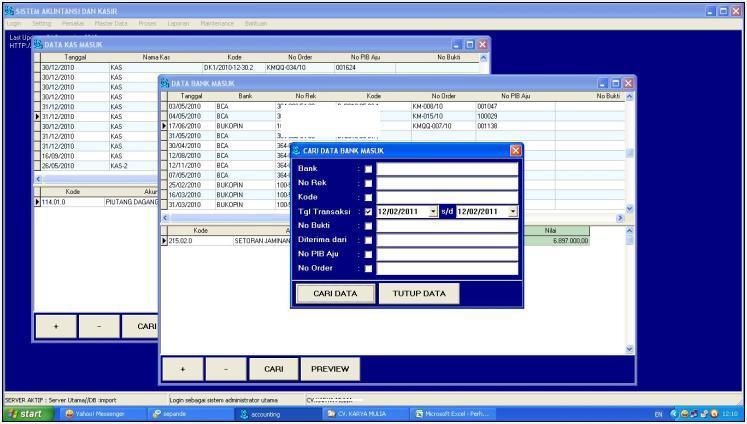Expand the end date dropdown after s/d
Viewport: 747px width, 424px height.
[513, 213]
